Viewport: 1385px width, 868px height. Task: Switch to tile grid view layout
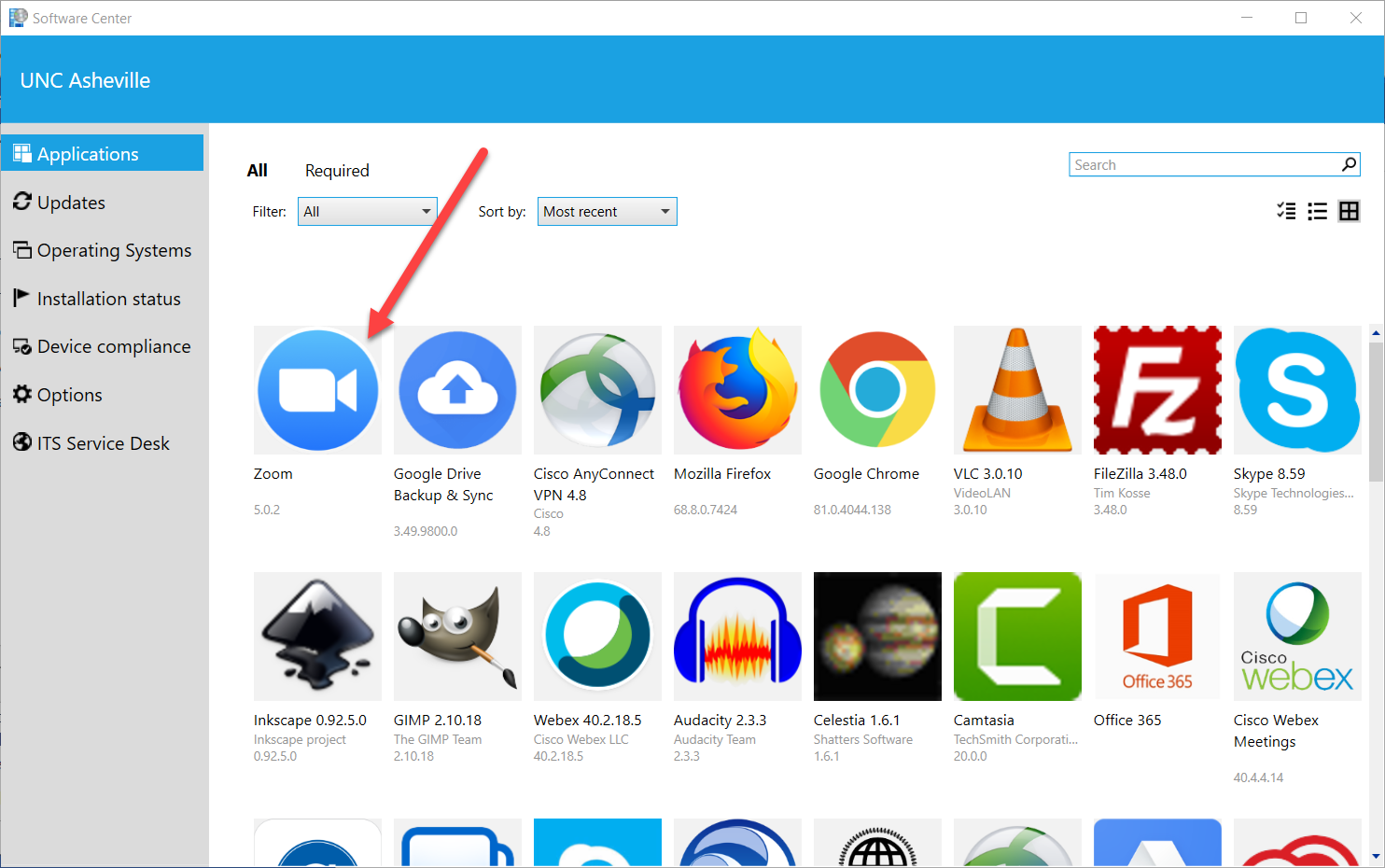click(x=1349, y=212)
